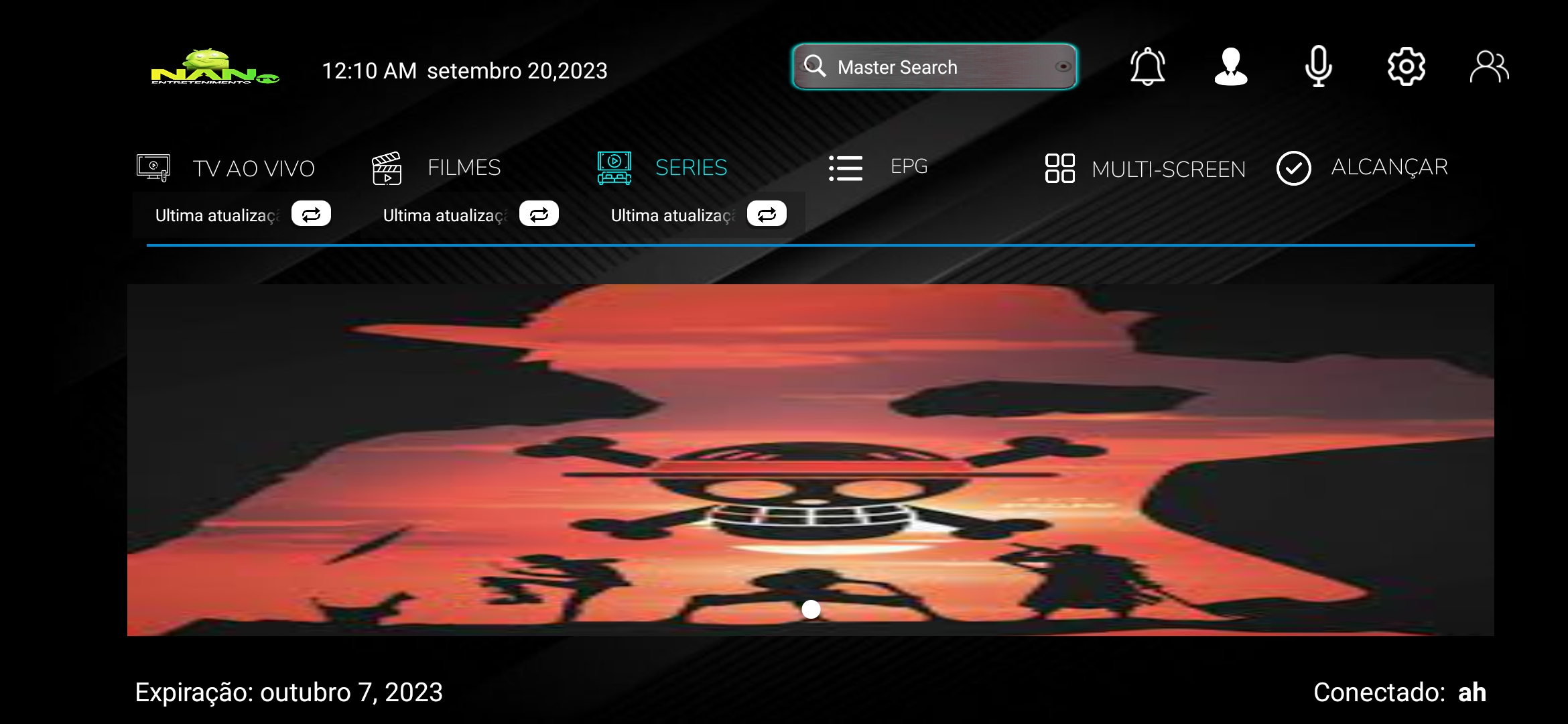Screen dimensions: 1568x724
Task: Click the 'setembro 20,2023' date text
Action: (x=517, y=70)
